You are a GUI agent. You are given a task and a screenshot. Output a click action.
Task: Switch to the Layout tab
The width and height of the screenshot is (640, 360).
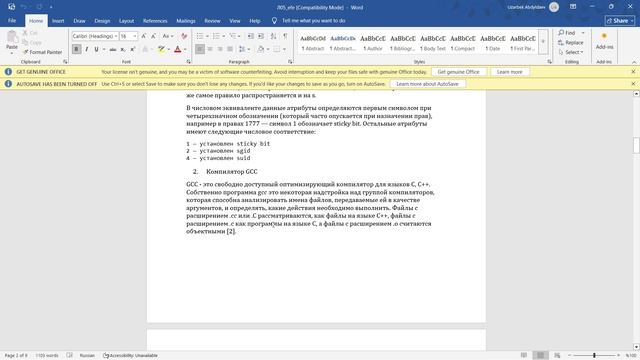tap(126, 21)
